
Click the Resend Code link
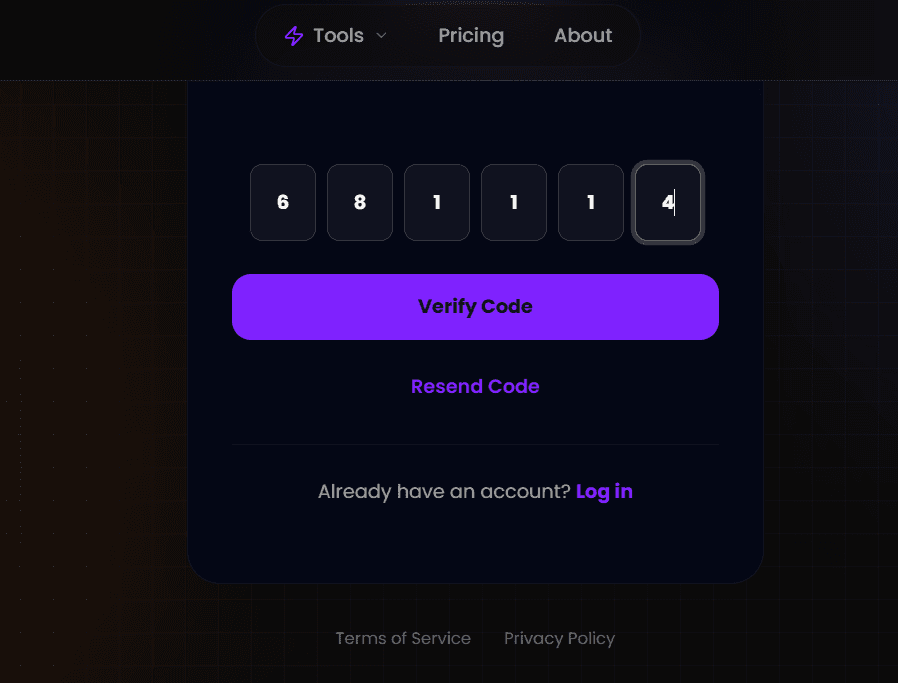click(475, 386)
